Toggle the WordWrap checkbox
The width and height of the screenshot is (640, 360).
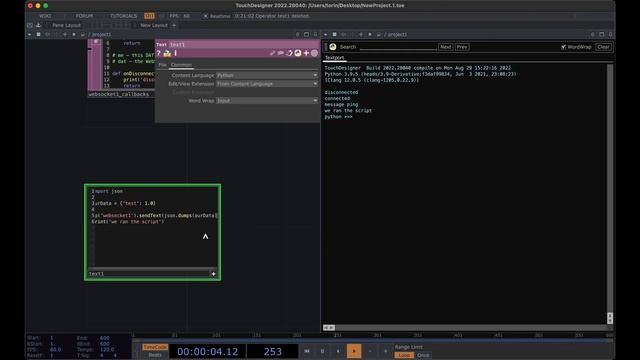point(563,47)
